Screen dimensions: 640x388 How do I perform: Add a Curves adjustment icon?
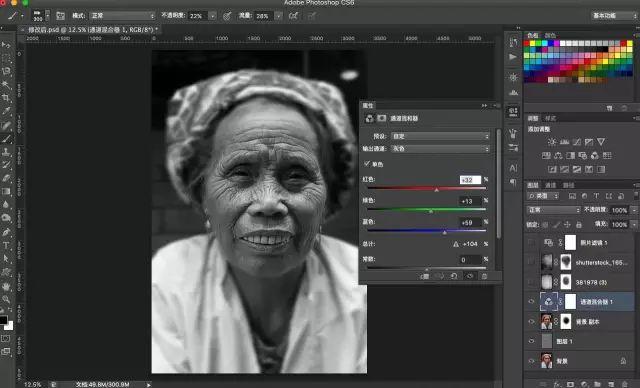pos(577,142)
